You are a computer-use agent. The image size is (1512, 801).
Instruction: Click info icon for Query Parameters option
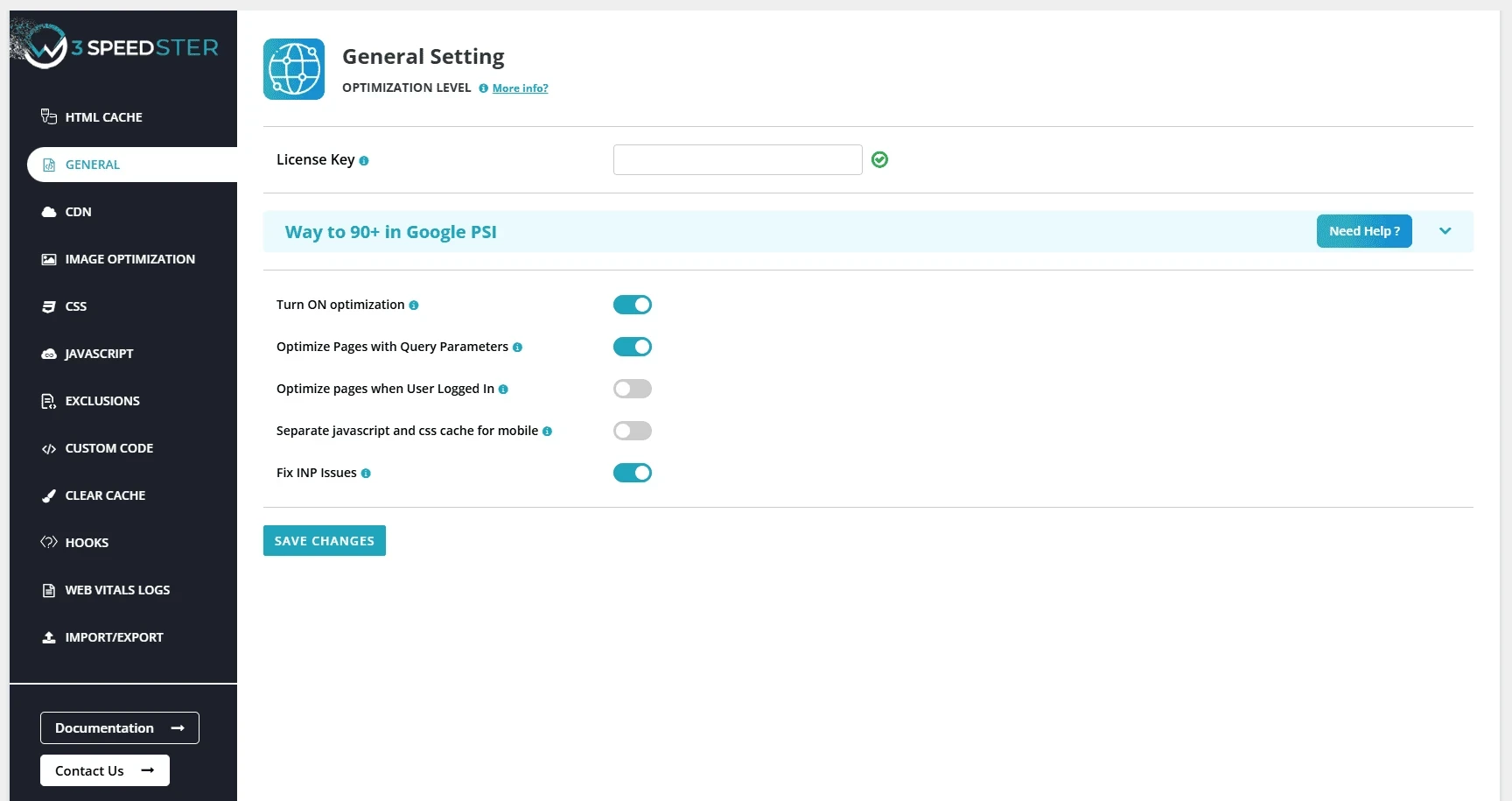[x=517, y=348]
